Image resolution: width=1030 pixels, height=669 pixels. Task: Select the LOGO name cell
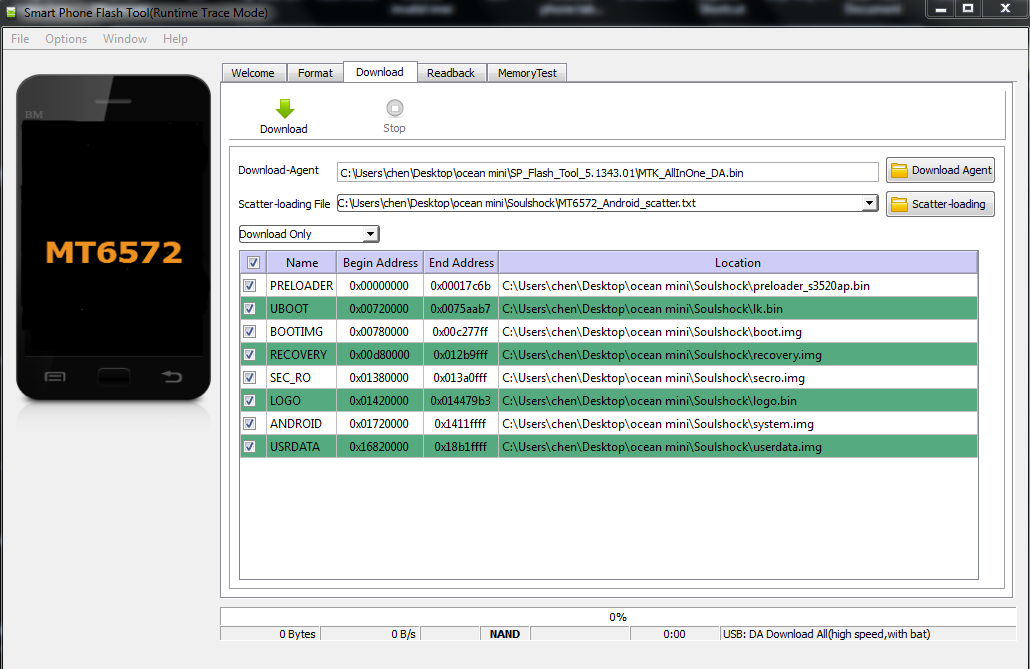click(302, 401)
